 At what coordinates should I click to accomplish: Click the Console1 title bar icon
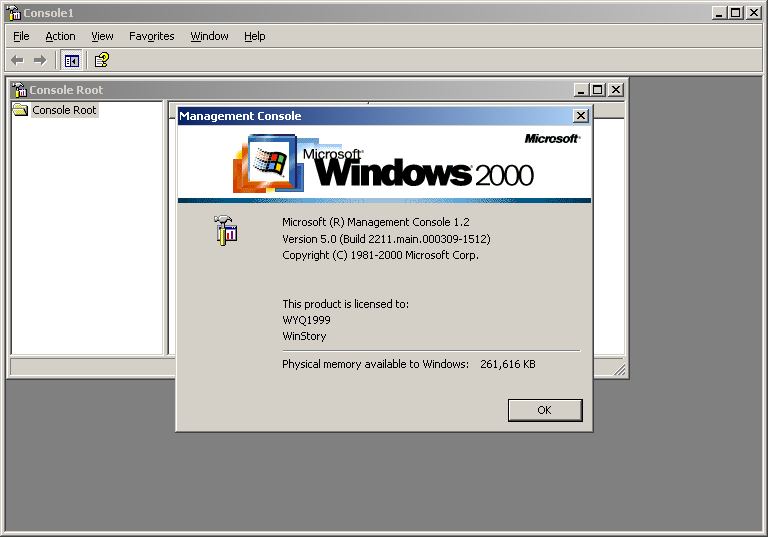[14, 13]
